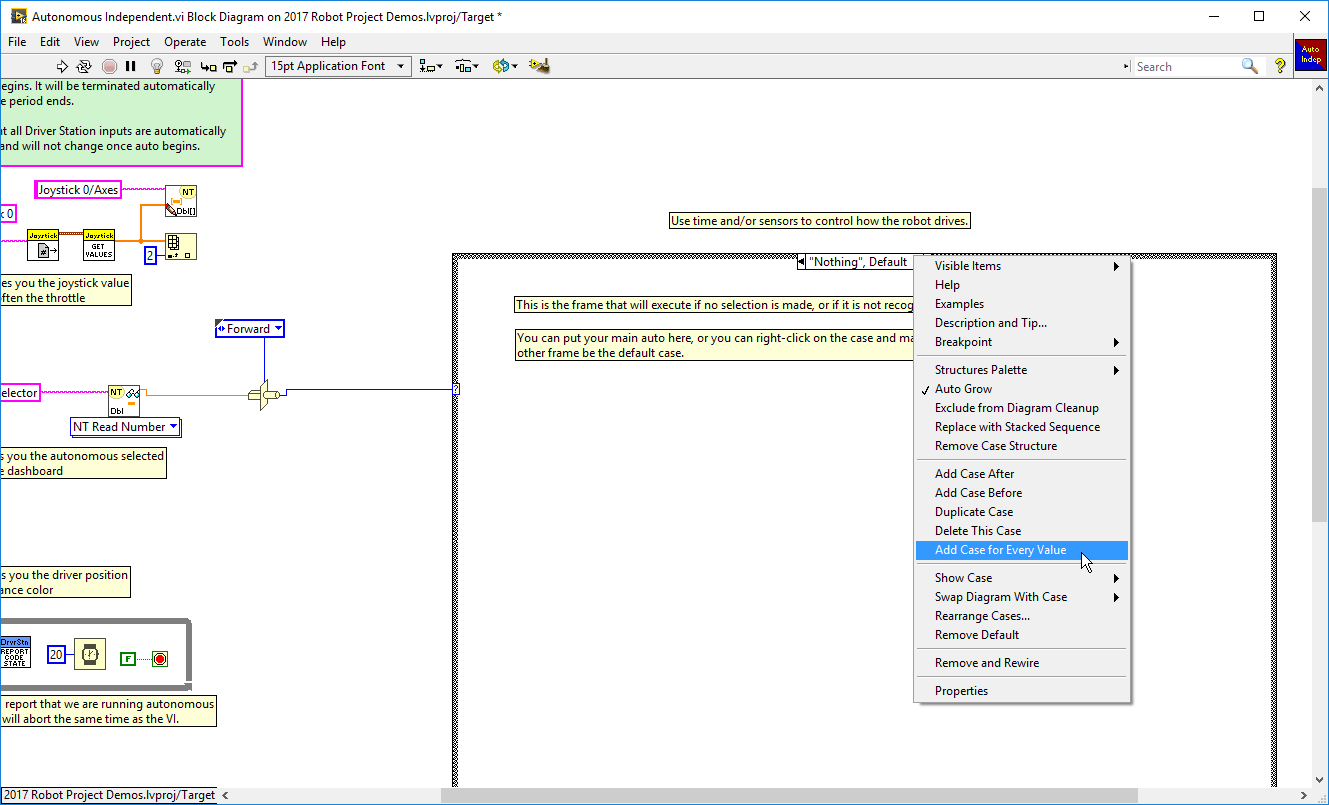Click the Context Help question mark icon
This screenshot has height=805, width=1329.
pyautogui.click(x=1280, y=66)
